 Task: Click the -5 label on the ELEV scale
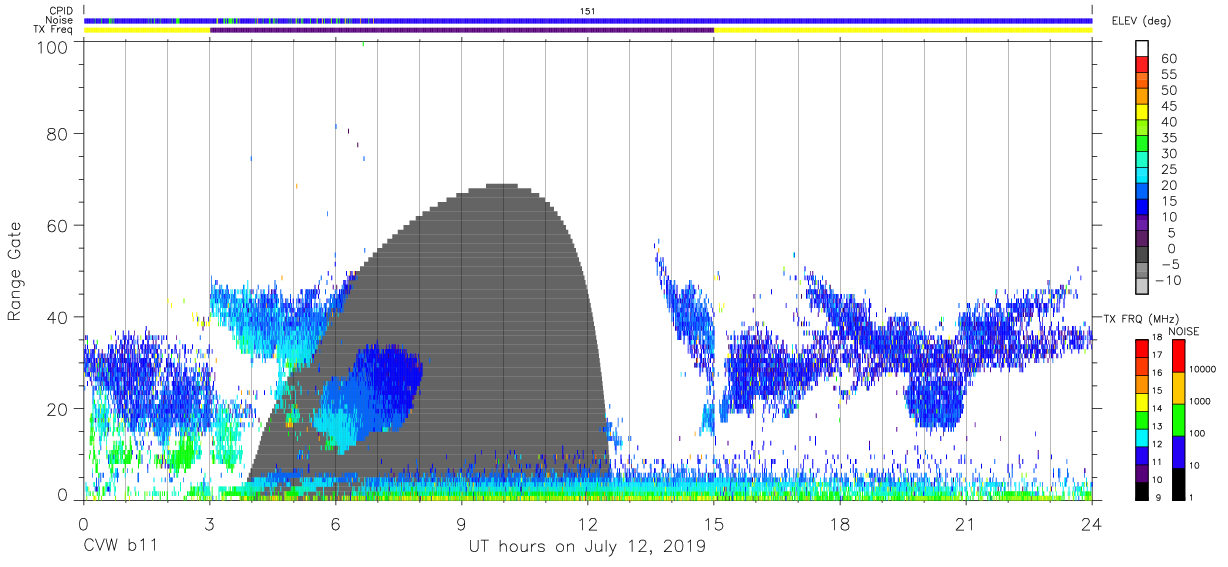coord(1169,265)
